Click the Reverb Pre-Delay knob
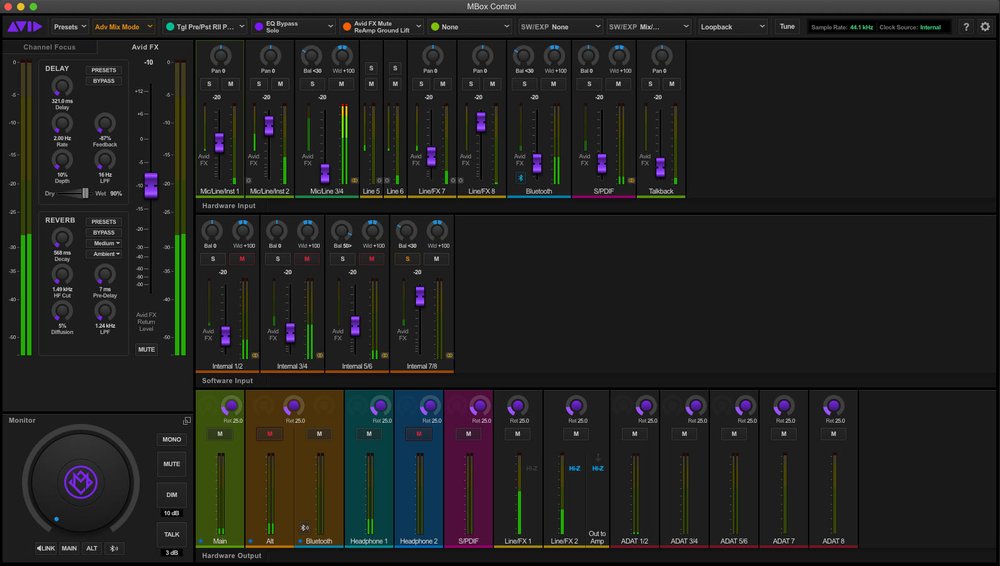 tap(105, 274)
